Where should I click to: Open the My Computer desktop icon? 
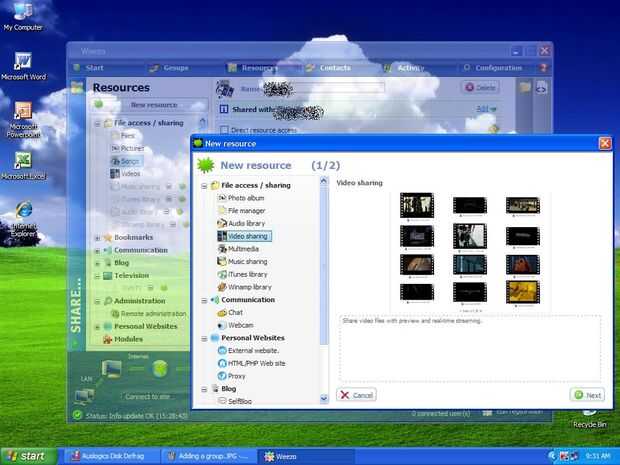pyautogui.click(x=23, y=16)
